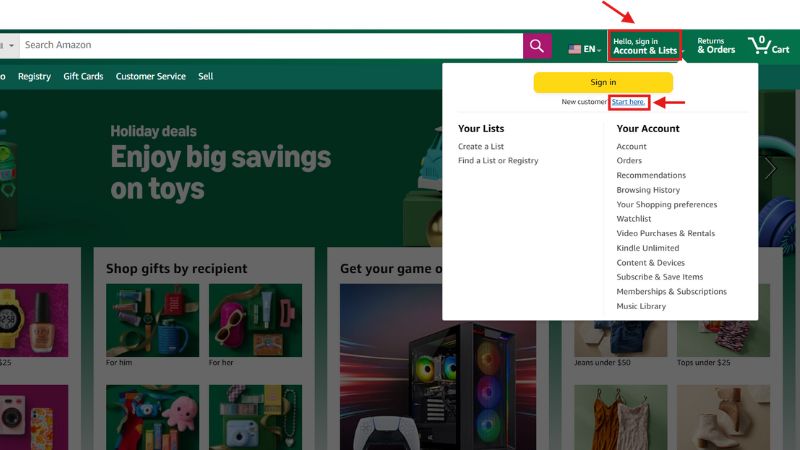Click the magnifier search button
Viewport: 800px width, 450px height.
pyautogui.click(x=537, y=46)
